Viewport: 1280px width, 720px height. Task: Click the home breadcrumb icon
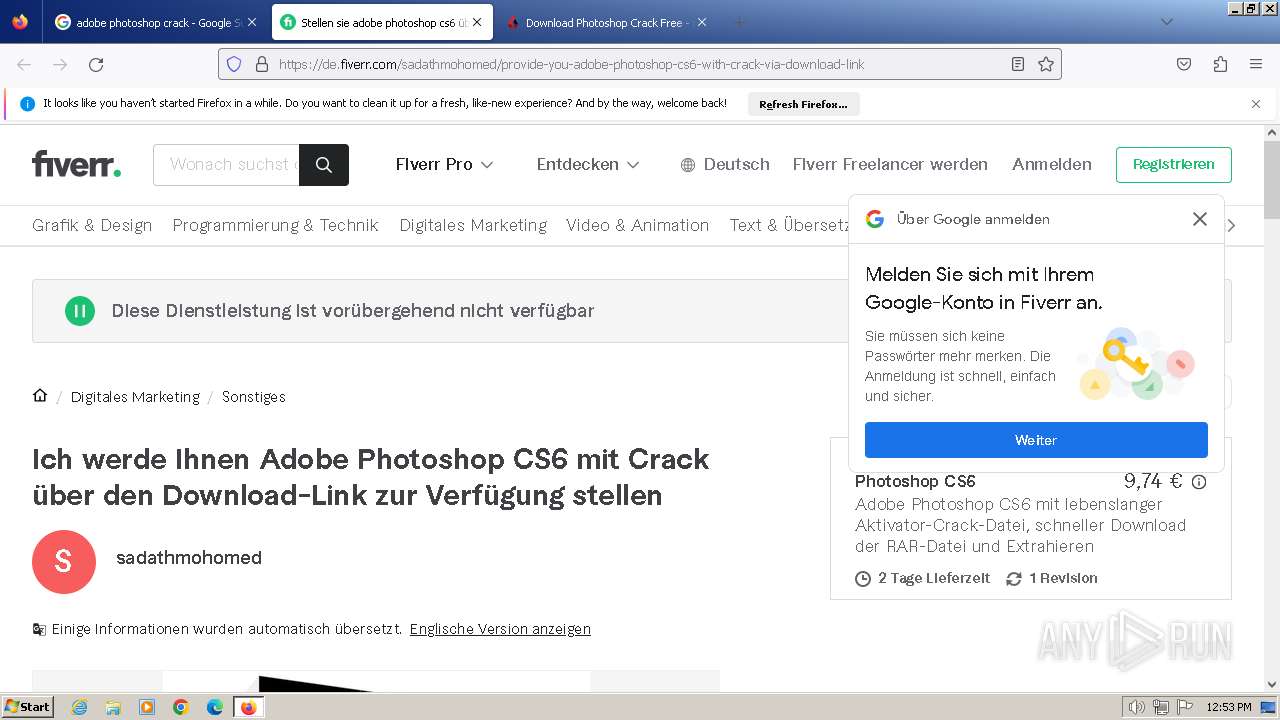click(40, 396)
